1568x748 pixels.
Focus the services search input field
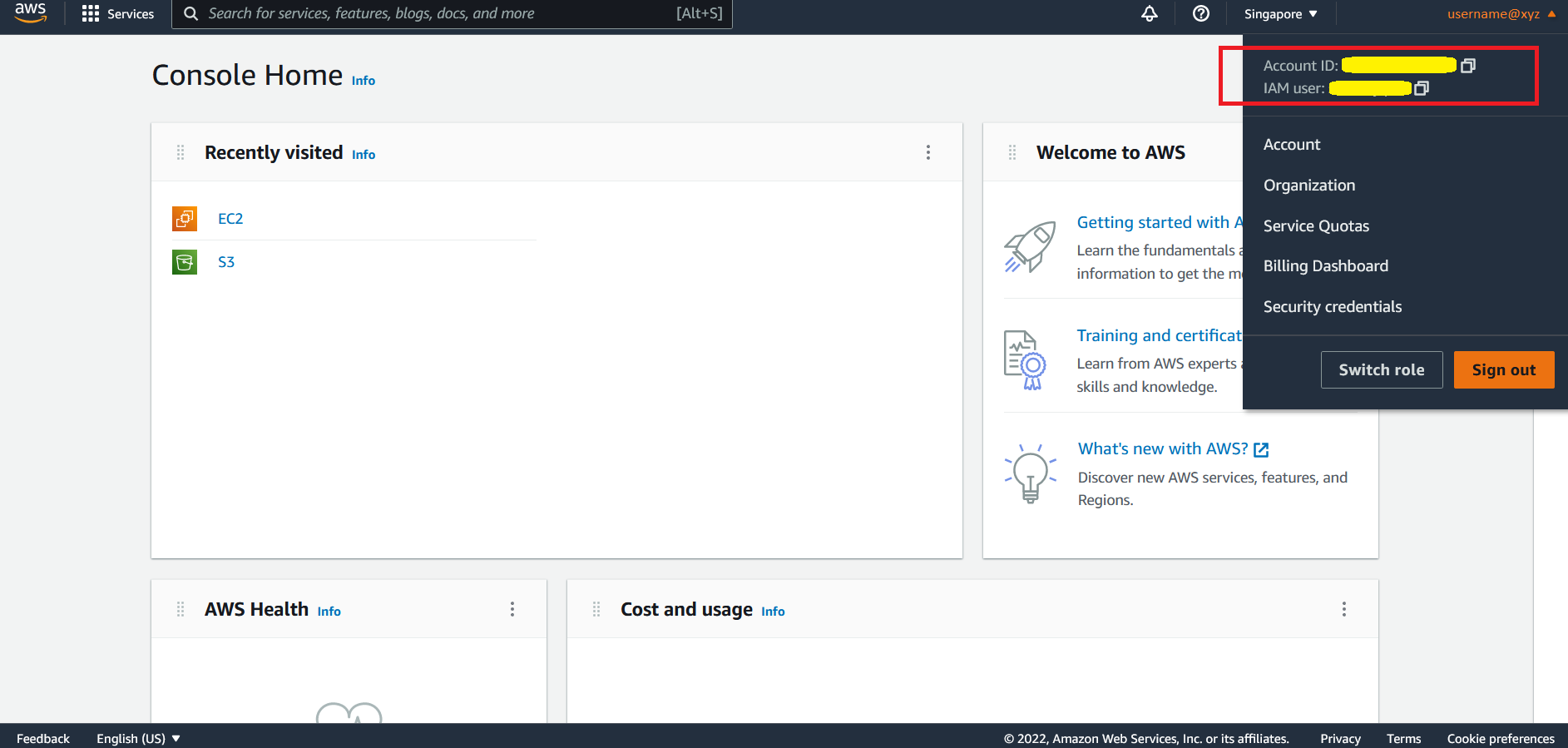click(x=452, y=14)
